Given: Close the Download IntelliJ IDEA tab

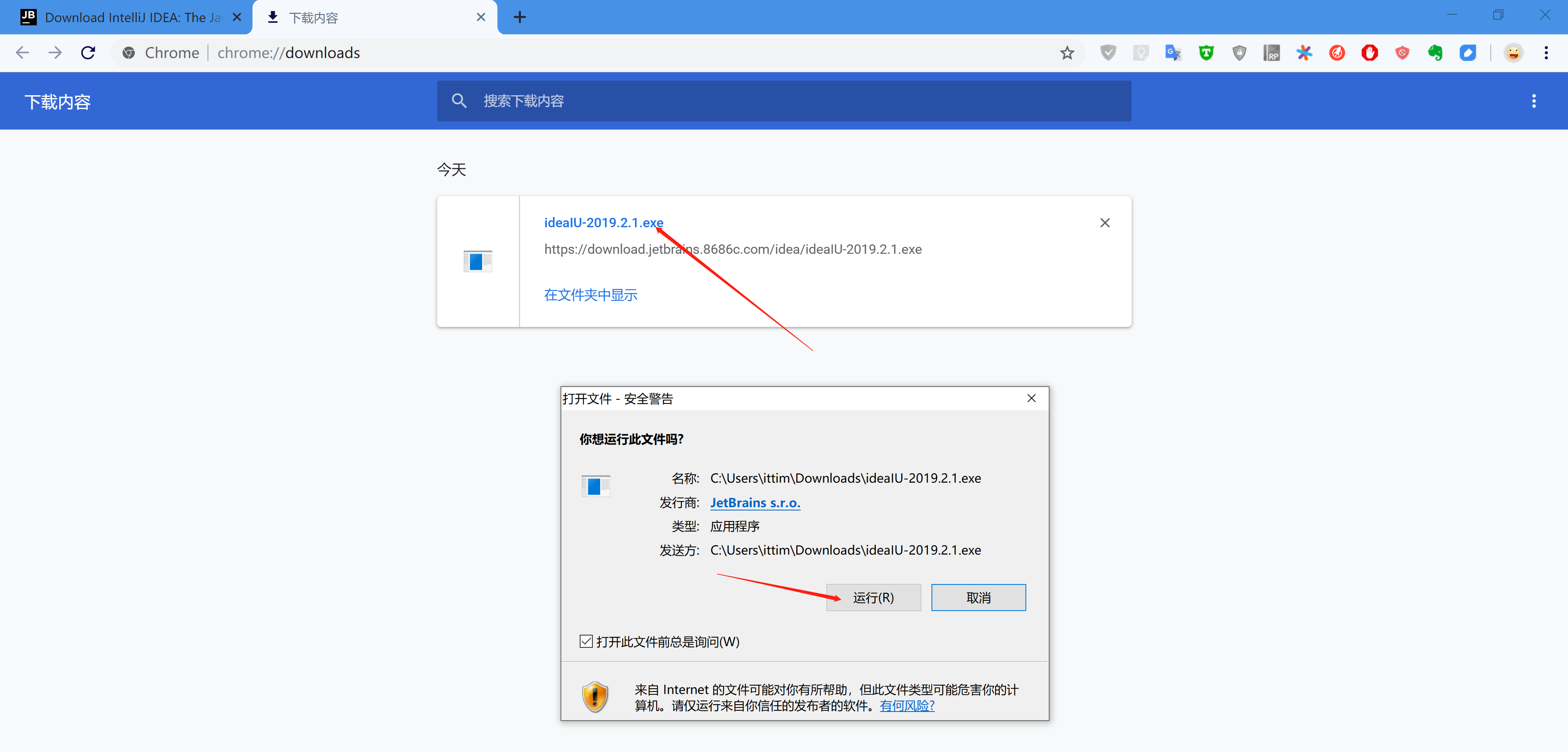Looking at the screenshot, I should (x=237, y=18).
